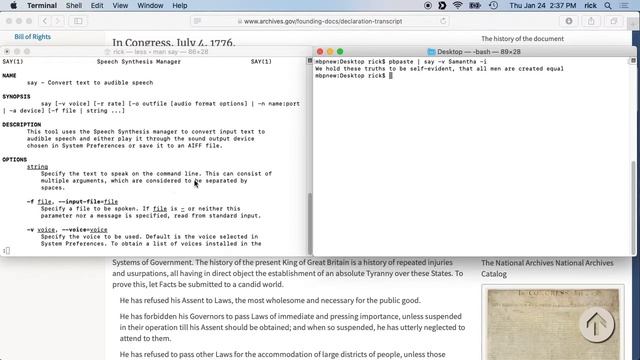The height and width of the screenshot is (360, 640).
Task: Click the Desktop folder icon in Terminal title
Action: pos(431,52)
